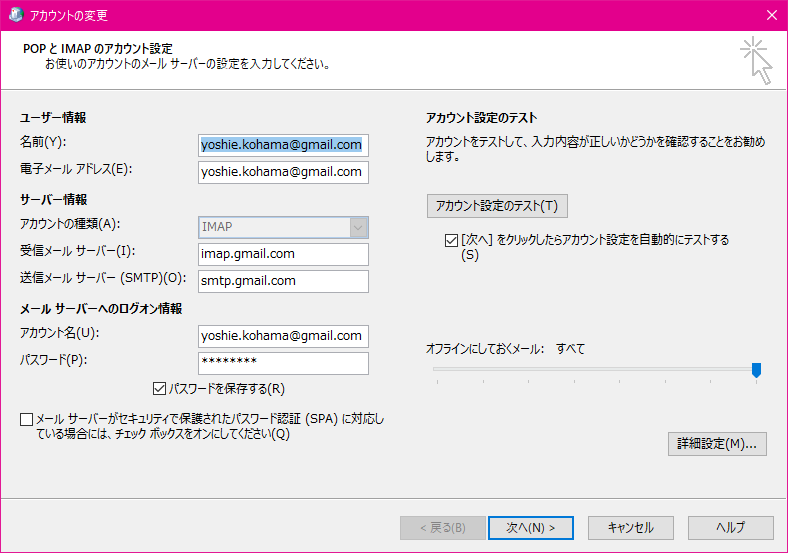
Task: Click the offline mail slider thumb
Action: pos(756,370)
